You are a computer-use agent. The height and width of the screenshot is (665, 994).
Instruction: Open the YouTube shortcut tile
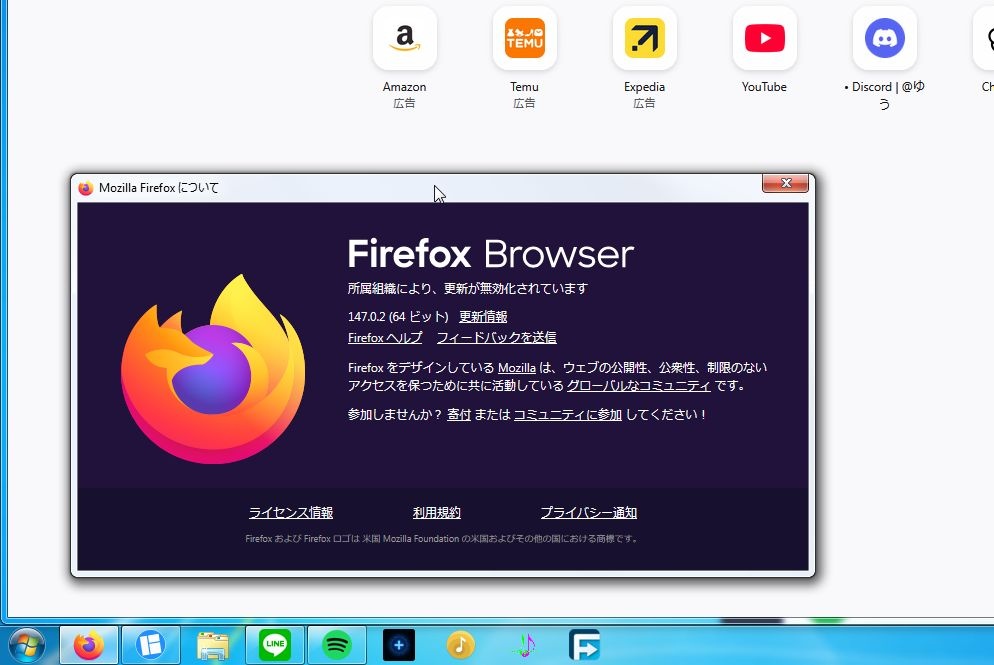[764, 39]
